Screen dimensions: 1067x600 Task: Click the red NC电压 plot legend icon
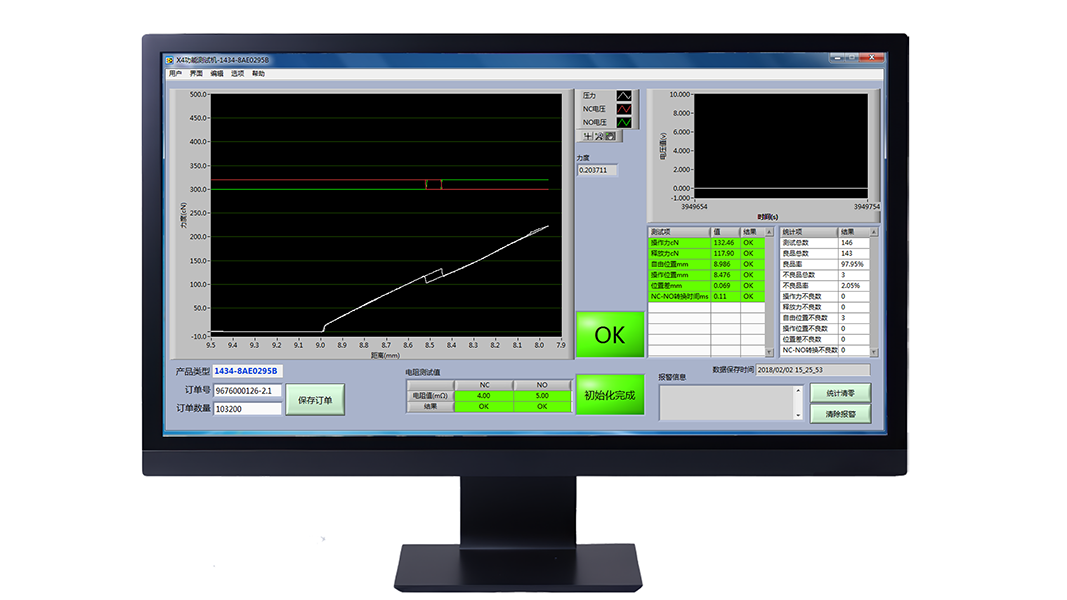tap(624, 109)
